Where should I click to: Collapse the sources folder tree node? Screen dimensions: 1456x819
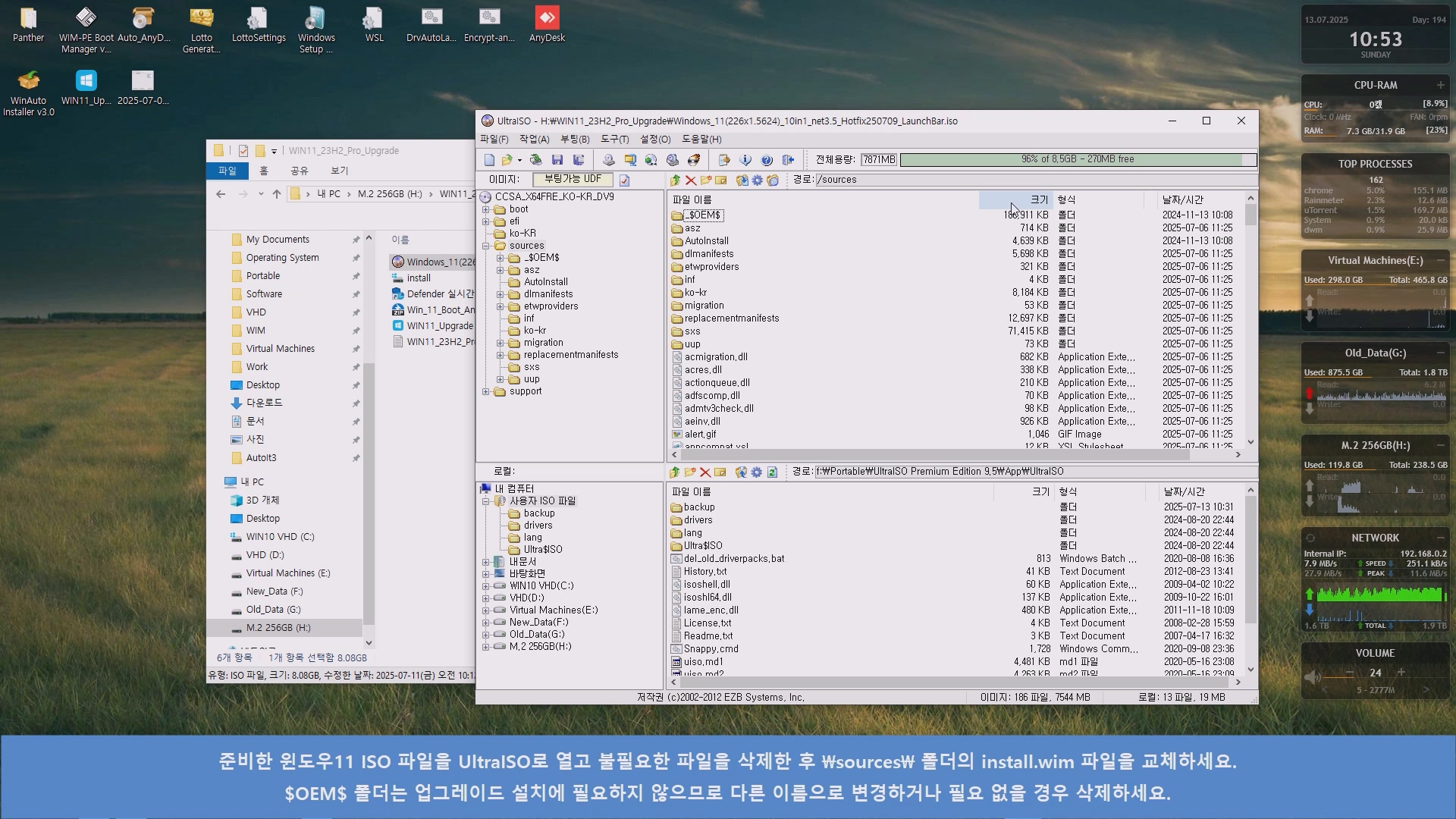486,246
